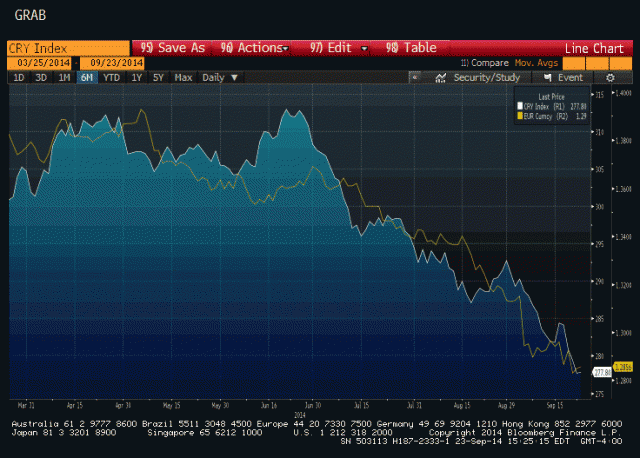The height and width of the screenshot is (458, 640).
Task: Set chart range to 5Y
Action: [158, 77]
